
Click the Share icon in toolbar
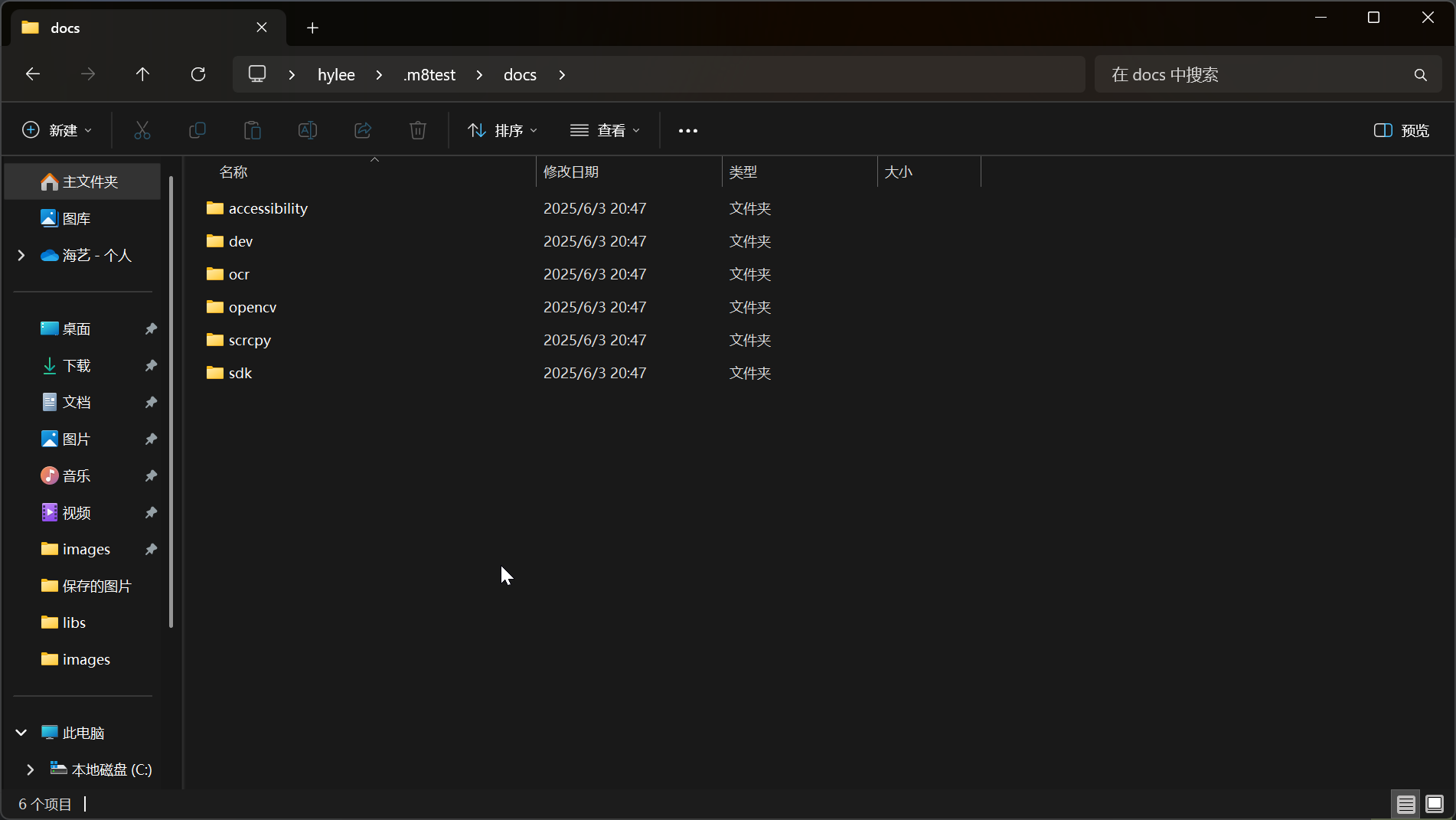363,130
